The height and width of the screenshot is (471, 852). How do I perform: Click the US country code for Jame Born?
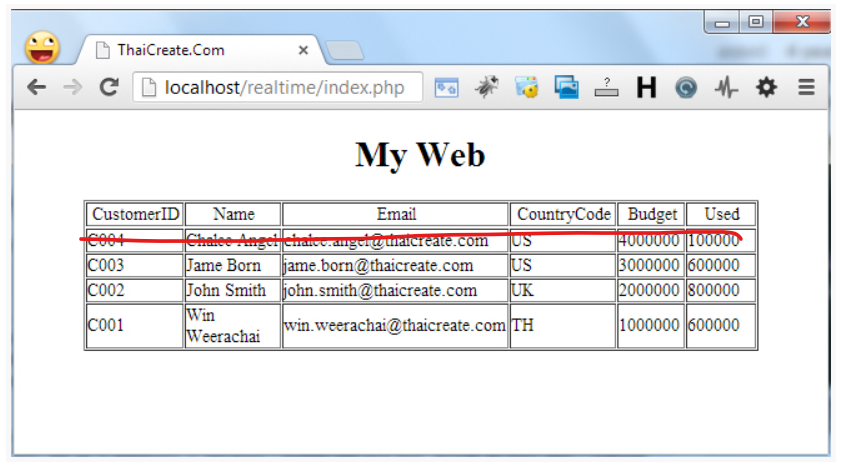pos(563,266)
